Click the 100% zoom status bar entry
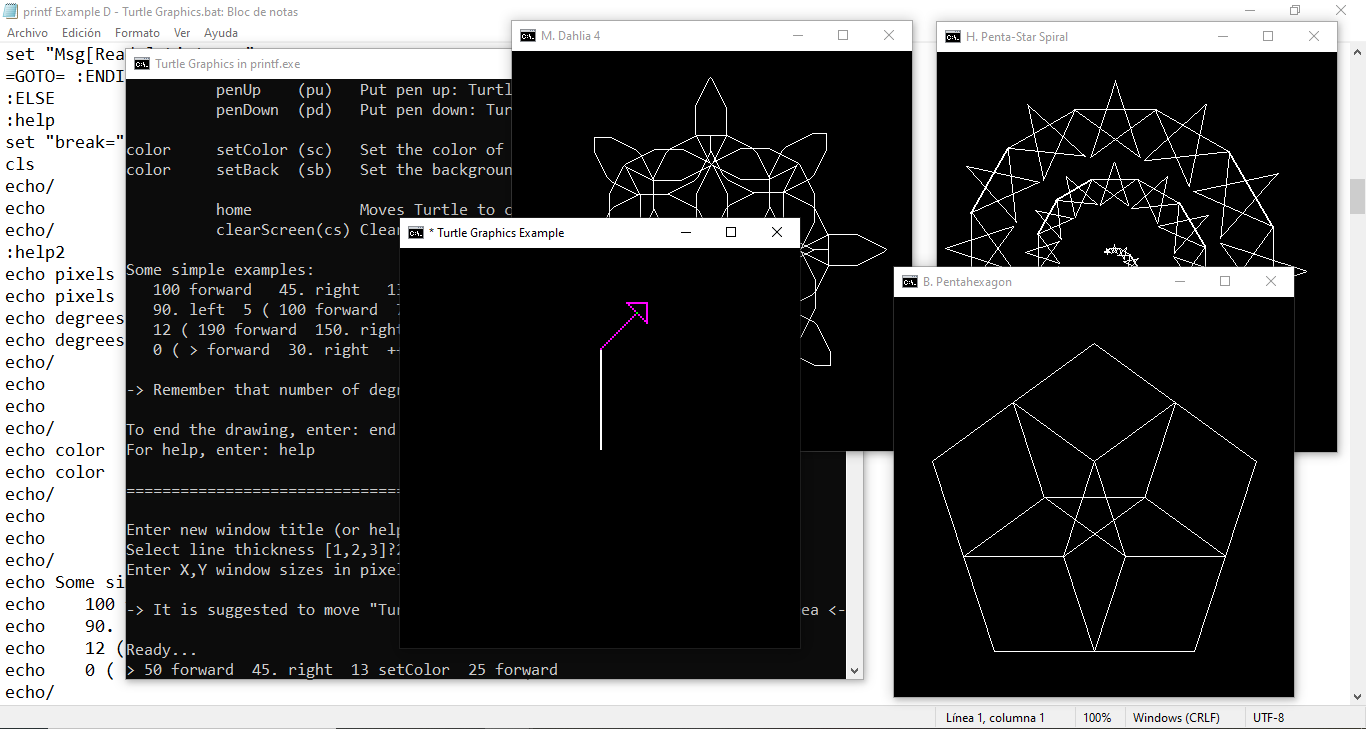 point(1097,717)
